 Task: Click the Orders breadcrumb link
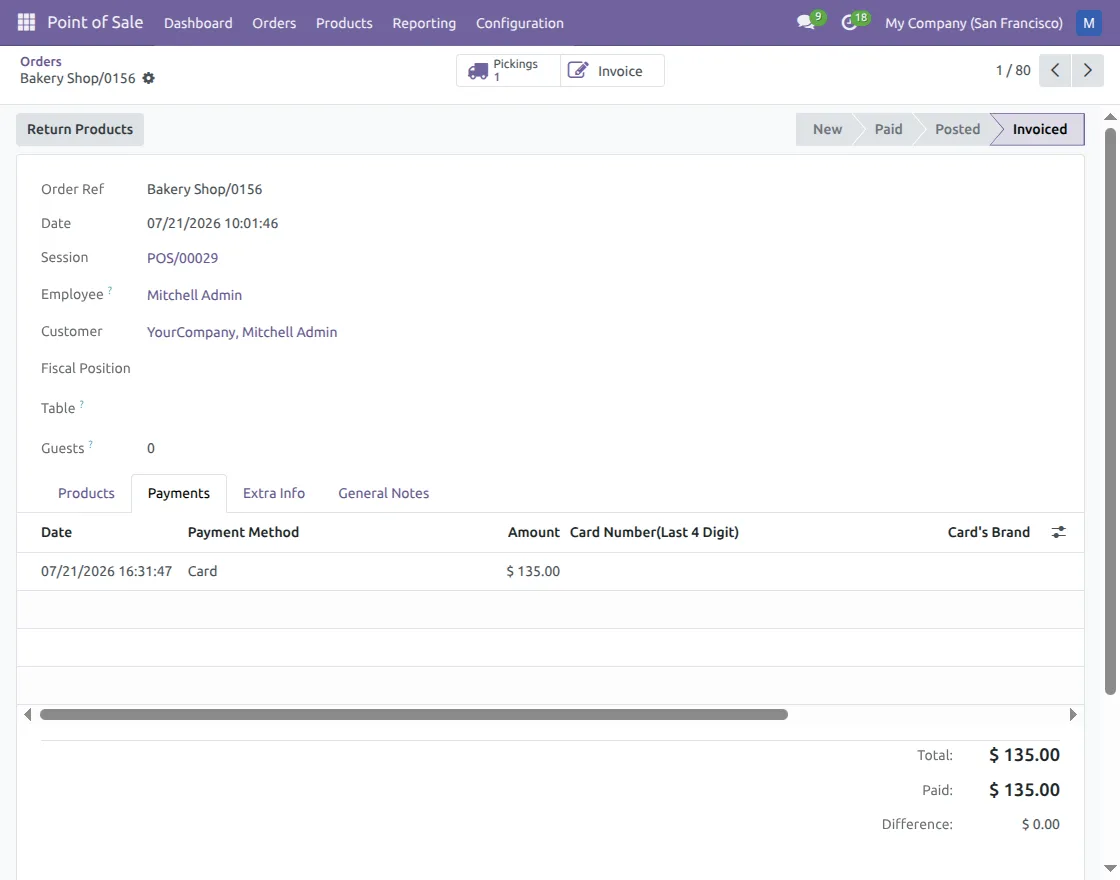(41, 61)
